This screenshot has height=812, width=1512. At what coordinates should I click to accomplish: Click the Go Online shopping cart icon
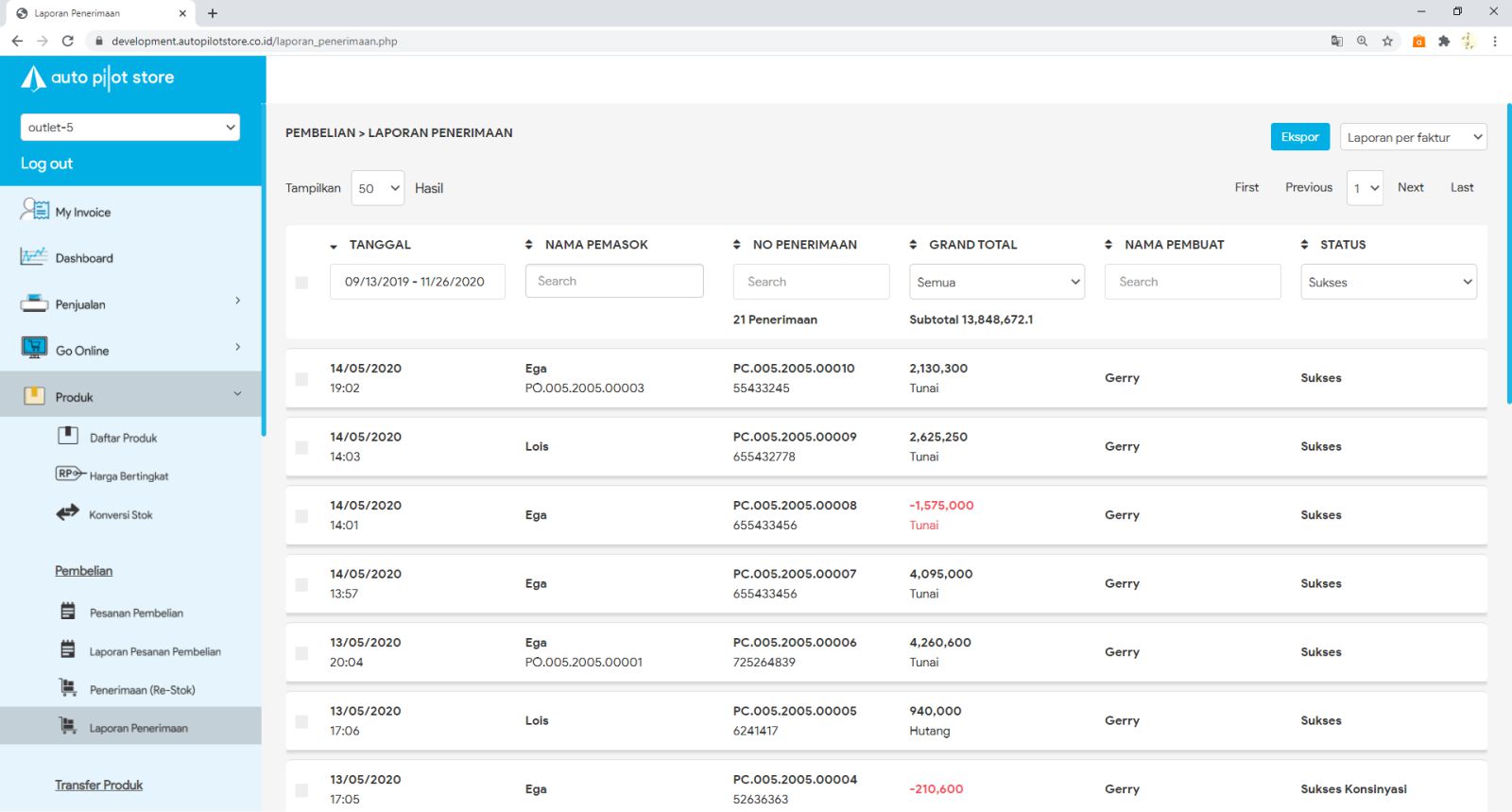click(34, 348)
